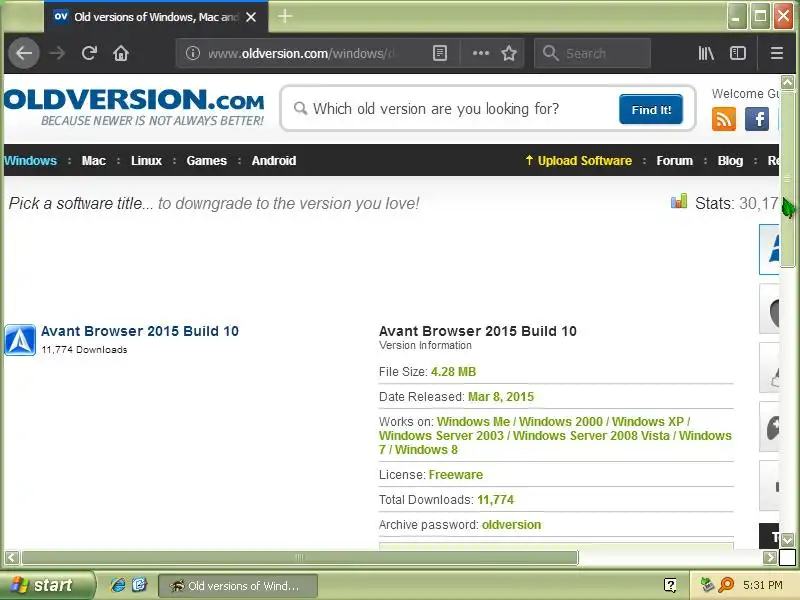This screenshot has width=800, height=600.
Task: Click the magnifier tray icon
Action: (726, 585)
